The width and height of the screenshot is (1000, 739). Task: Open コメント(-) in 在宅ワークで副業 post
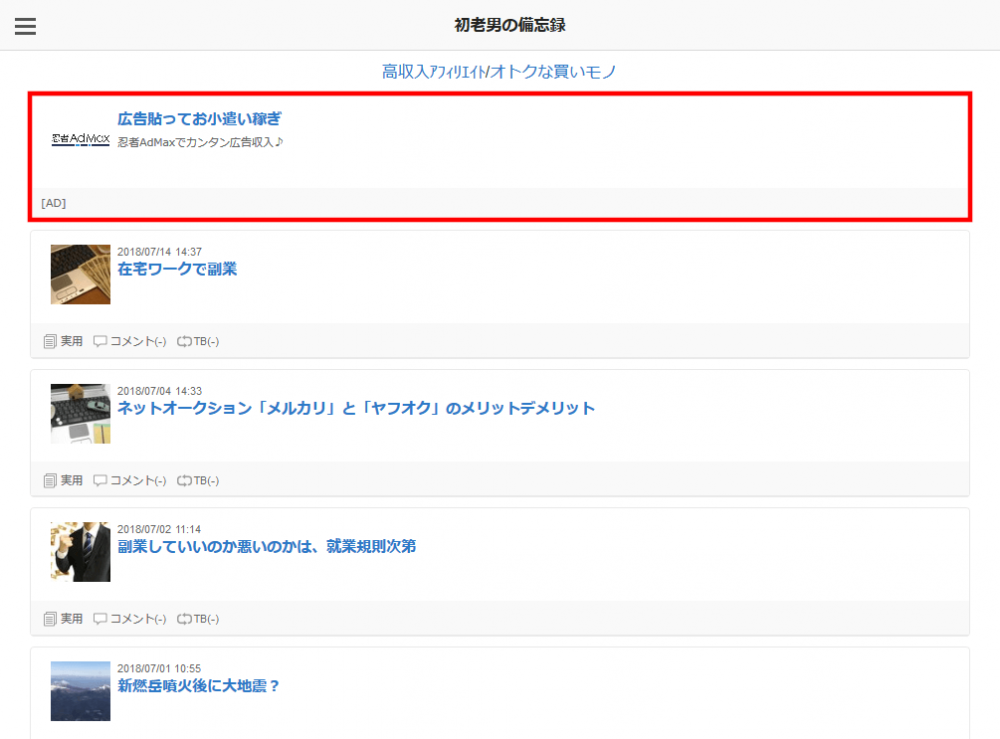tap(138, 342)
